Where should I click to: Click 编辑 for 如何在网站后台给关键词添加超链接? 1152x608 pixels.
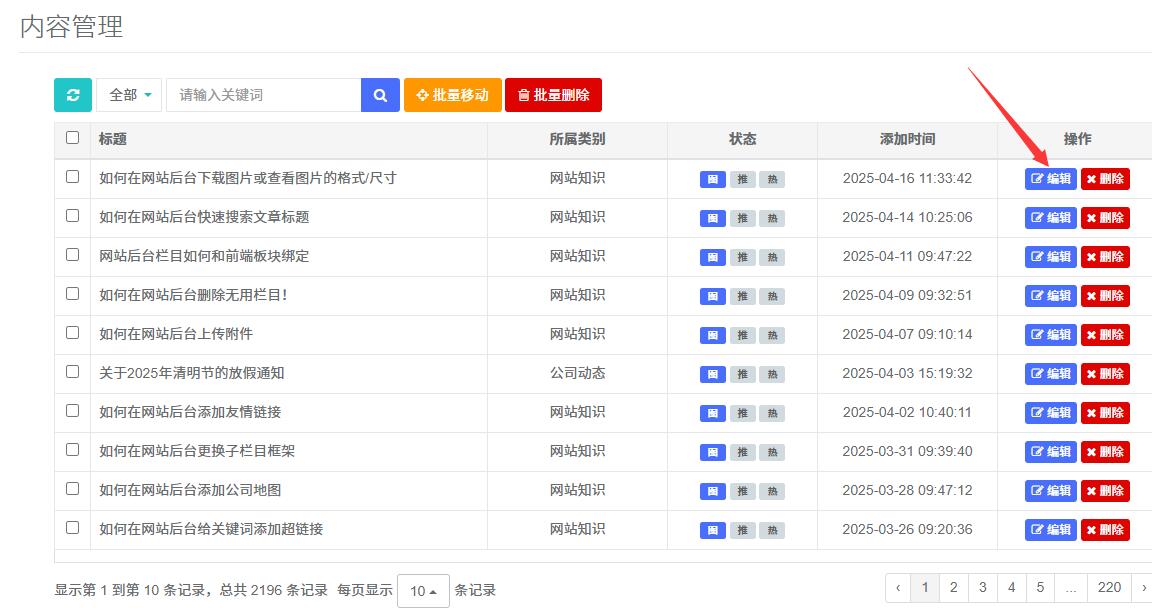tap(1050, 530)
